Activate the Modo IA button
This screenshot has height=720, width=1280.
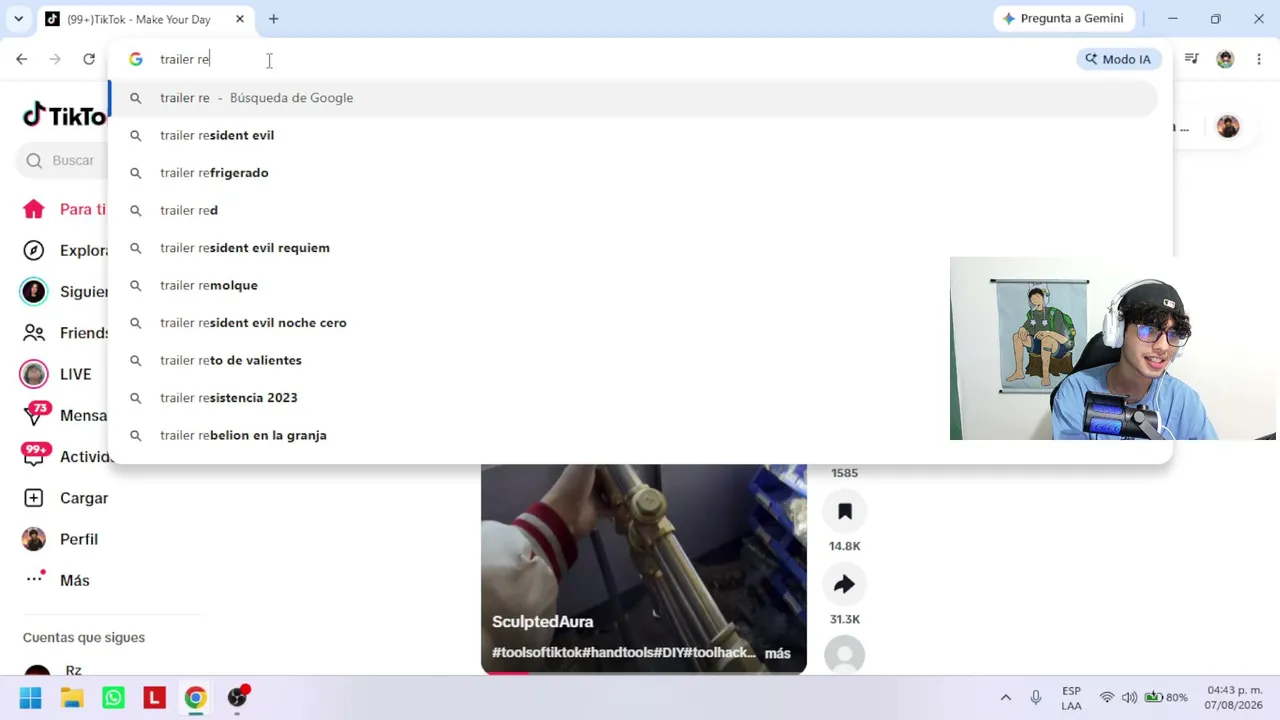pyautogui.click(x=1118, y=59)
